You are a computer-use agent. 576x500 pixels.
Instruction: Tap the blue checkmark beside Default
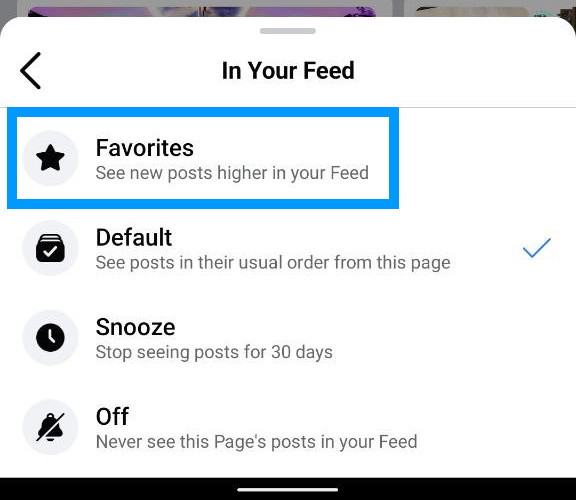pyautogui.click(x=537, y=248)
